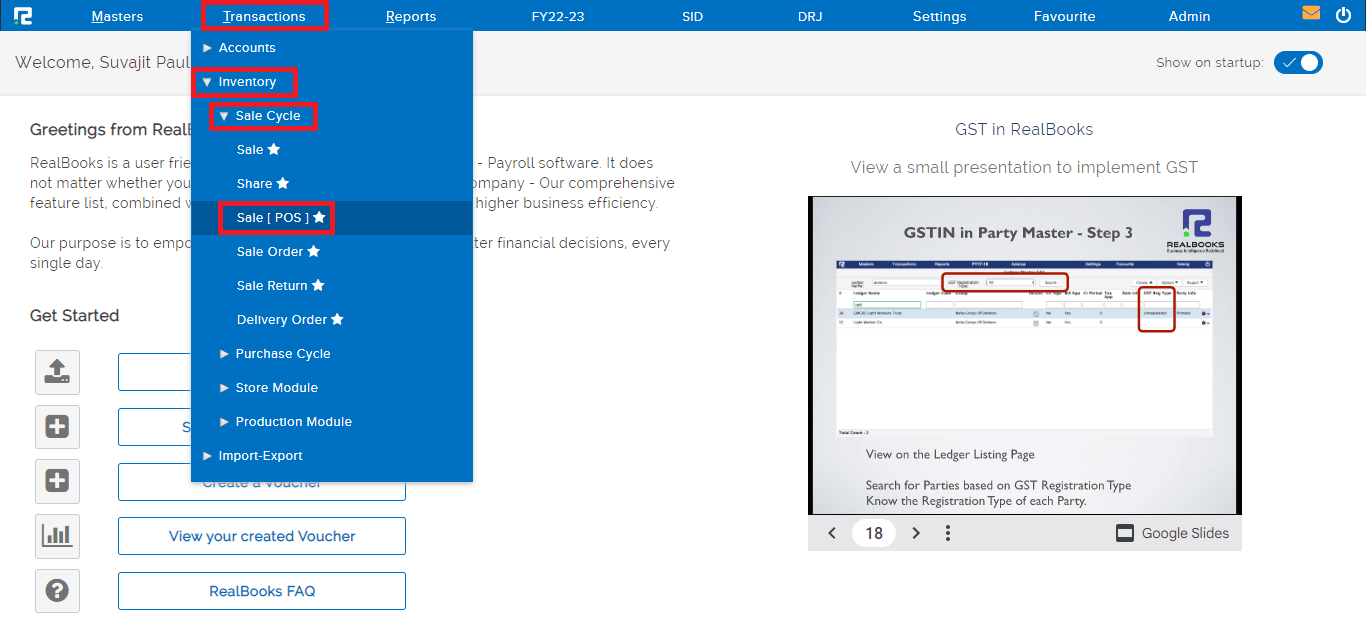Collapse the Sale Cycle submenu

(x=266, y=116)
